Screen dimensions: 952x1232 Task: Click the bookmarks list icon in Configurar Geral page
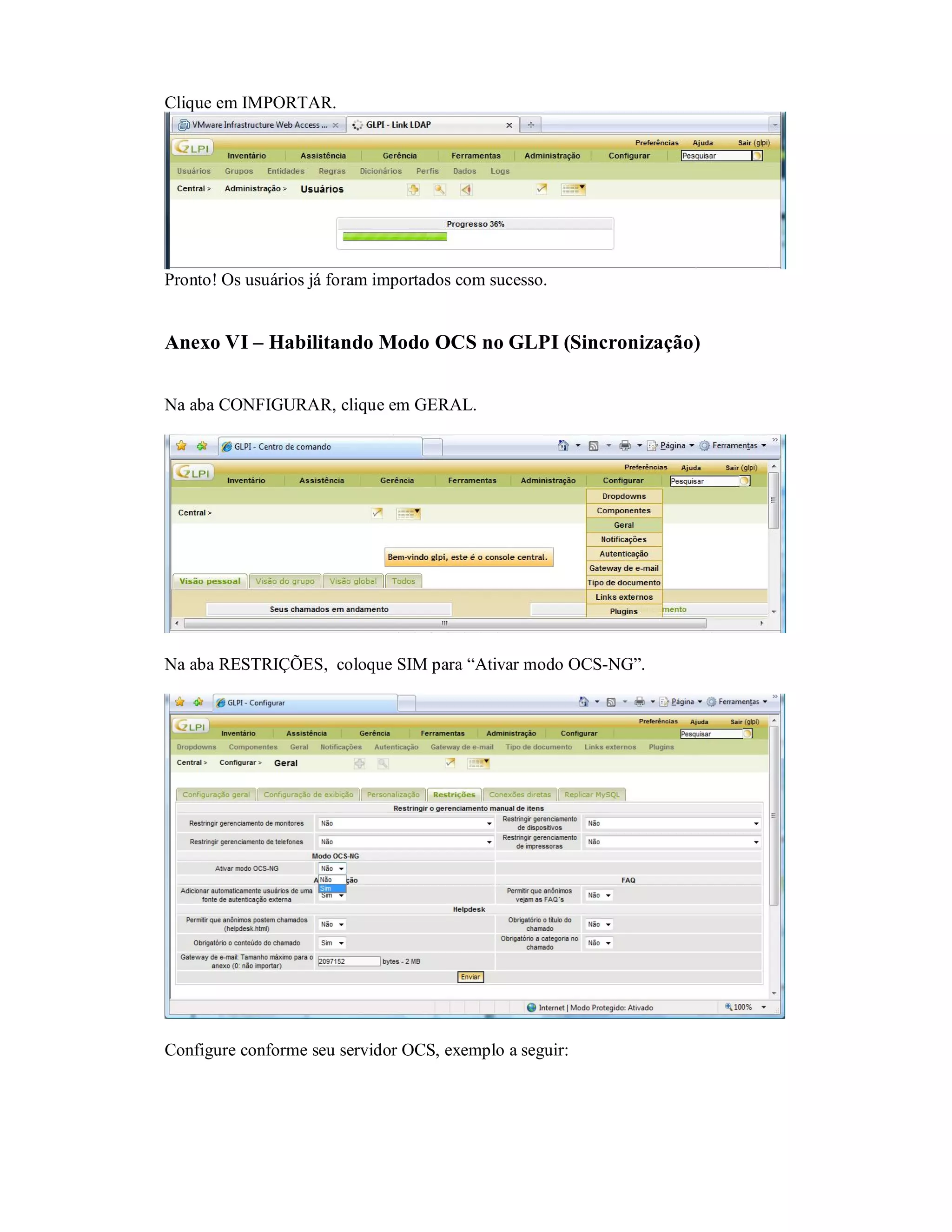pyautogui.click(x=478, y=763)
